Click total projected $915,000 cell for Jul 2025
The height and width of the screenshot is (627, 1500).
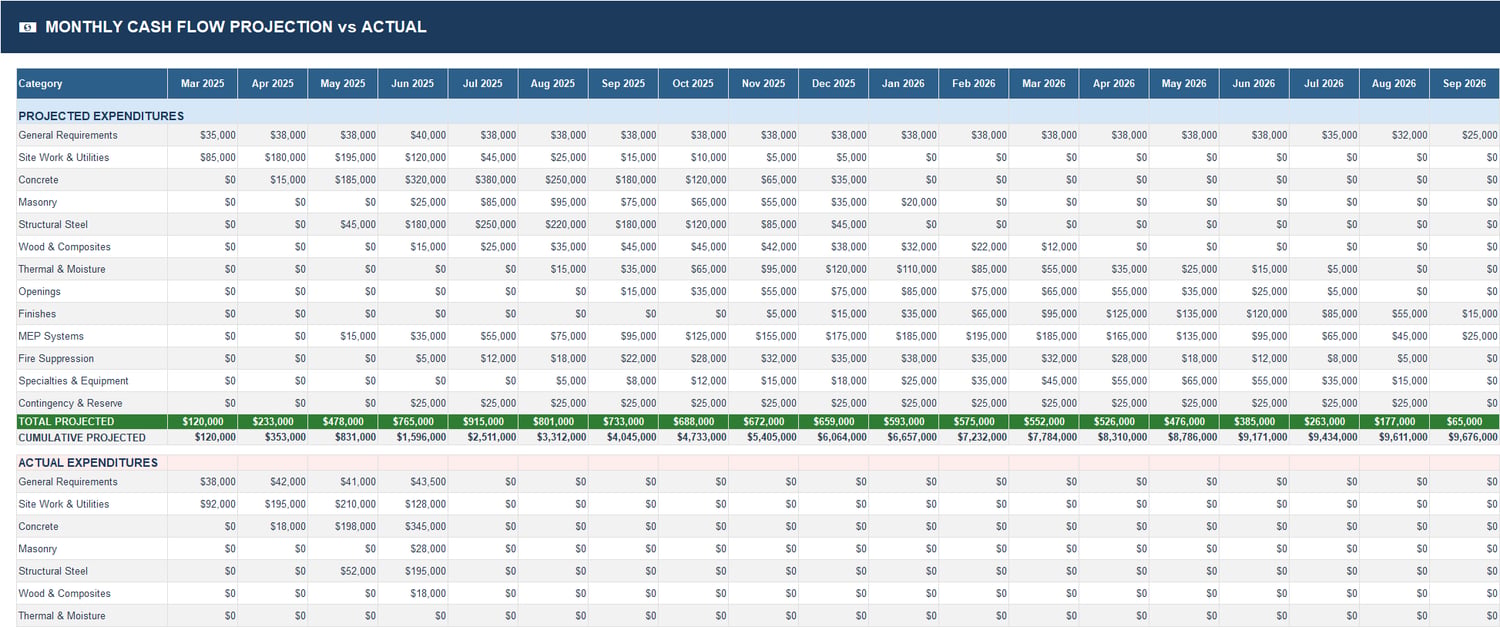(x=483, y=422)
